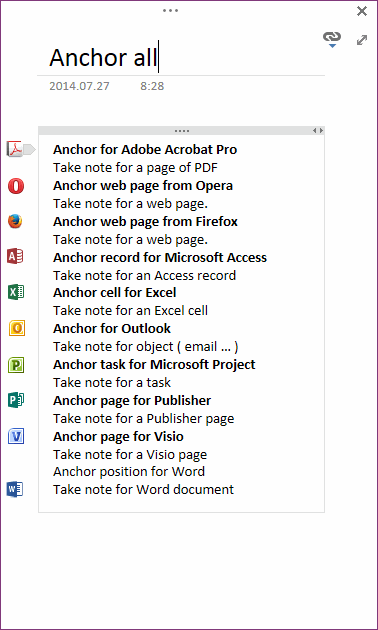Viewport: 378px width, 630px height.
Task: Click the Microsoft Project anchor icon
Action: tap(16, 365)
